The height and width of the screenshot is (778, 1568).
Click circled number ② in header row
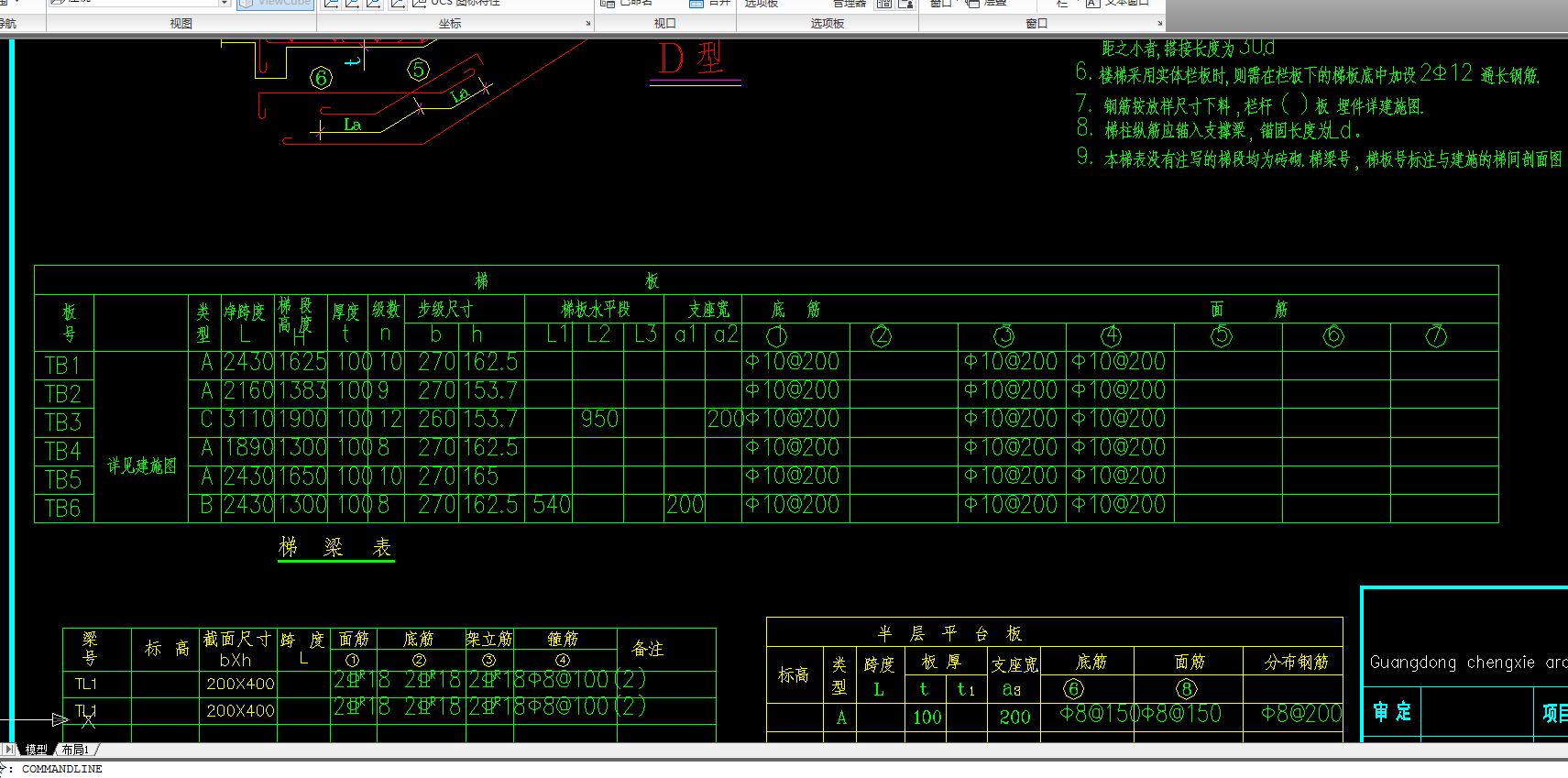coord(881,336)
